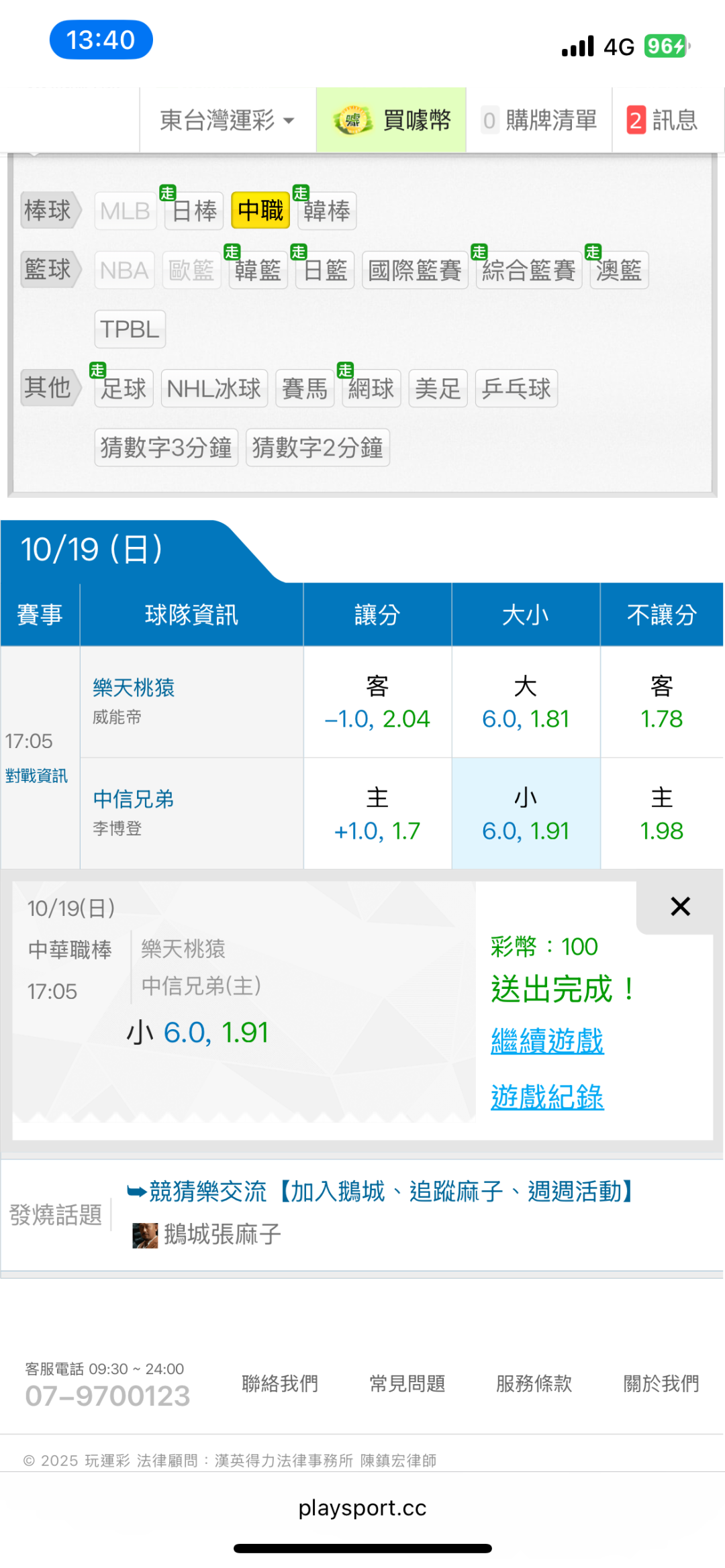725x1568 pixels.
Task: Select the 中職 league tab
Action: point(260,211)
